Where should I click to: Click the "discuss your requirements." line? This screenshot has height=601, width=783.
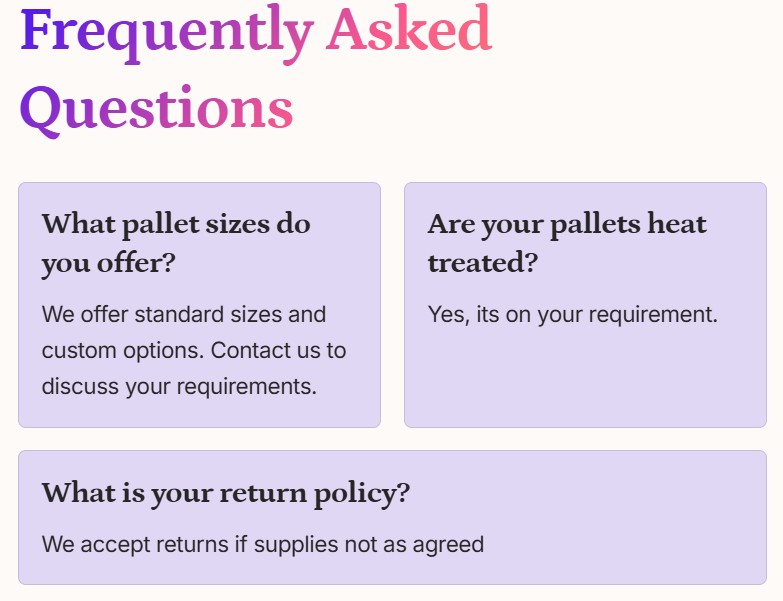point(179,386)
